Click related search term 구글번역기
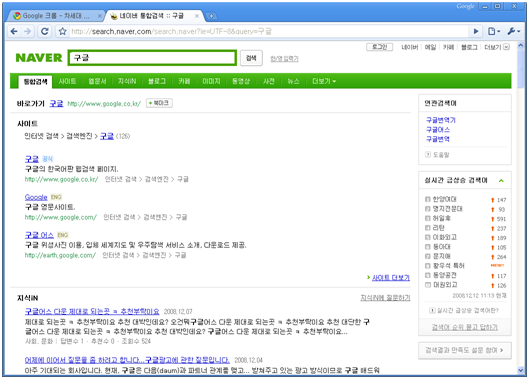The width and height of the screenshot is (529, 379). (441, 120)
